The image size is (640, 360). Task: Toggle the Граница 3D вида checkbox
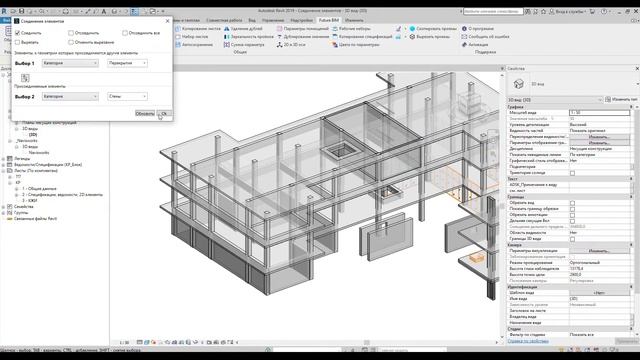tap(572, 239)
